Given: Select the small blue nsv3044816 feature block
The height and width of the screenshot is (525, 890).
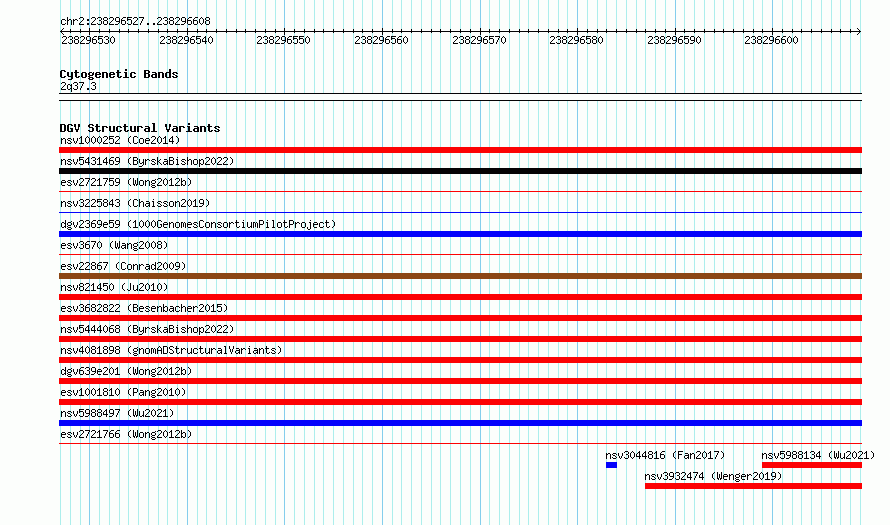Looking at the screenshot, I should (x=611, y=465).
